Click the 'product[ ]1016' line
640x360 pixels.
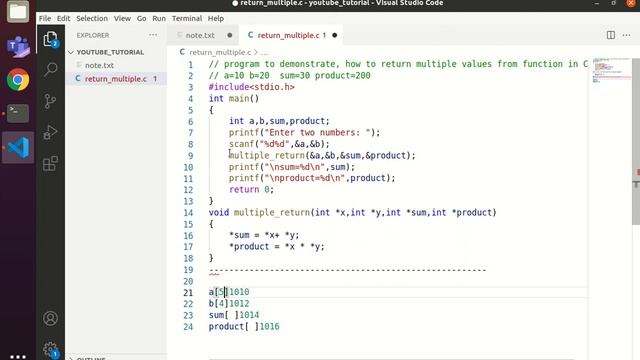(244, 326)
